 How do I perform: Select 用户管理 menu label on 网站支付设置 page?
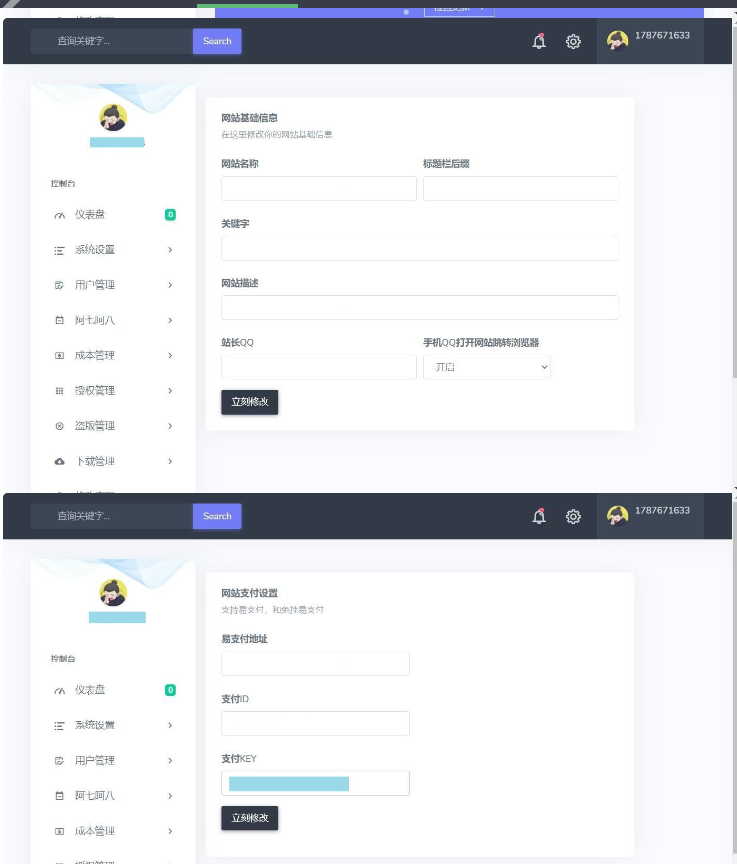click(95, 760)
